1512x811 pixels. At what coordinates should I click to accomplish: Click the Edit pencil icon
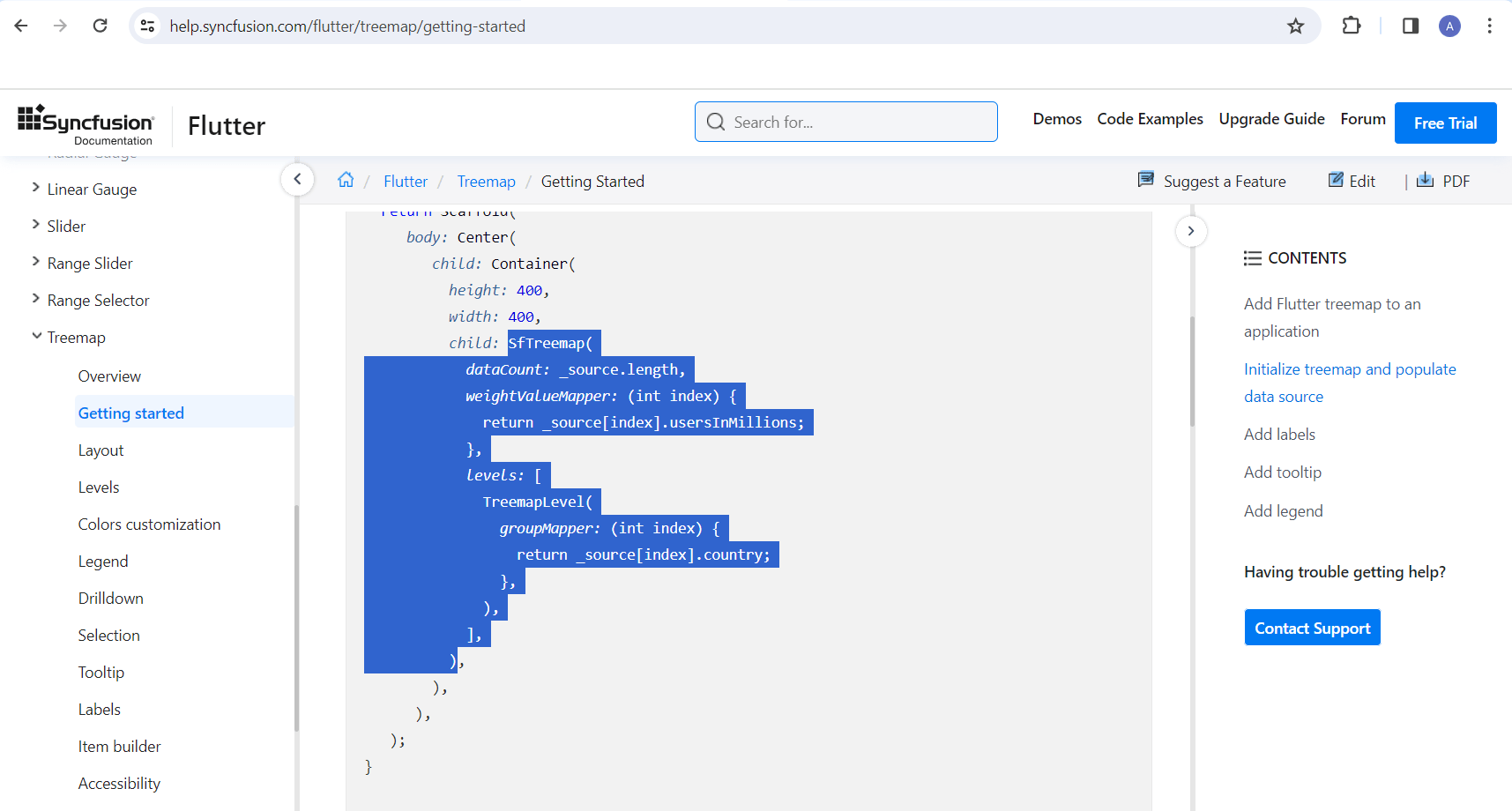1336,180
